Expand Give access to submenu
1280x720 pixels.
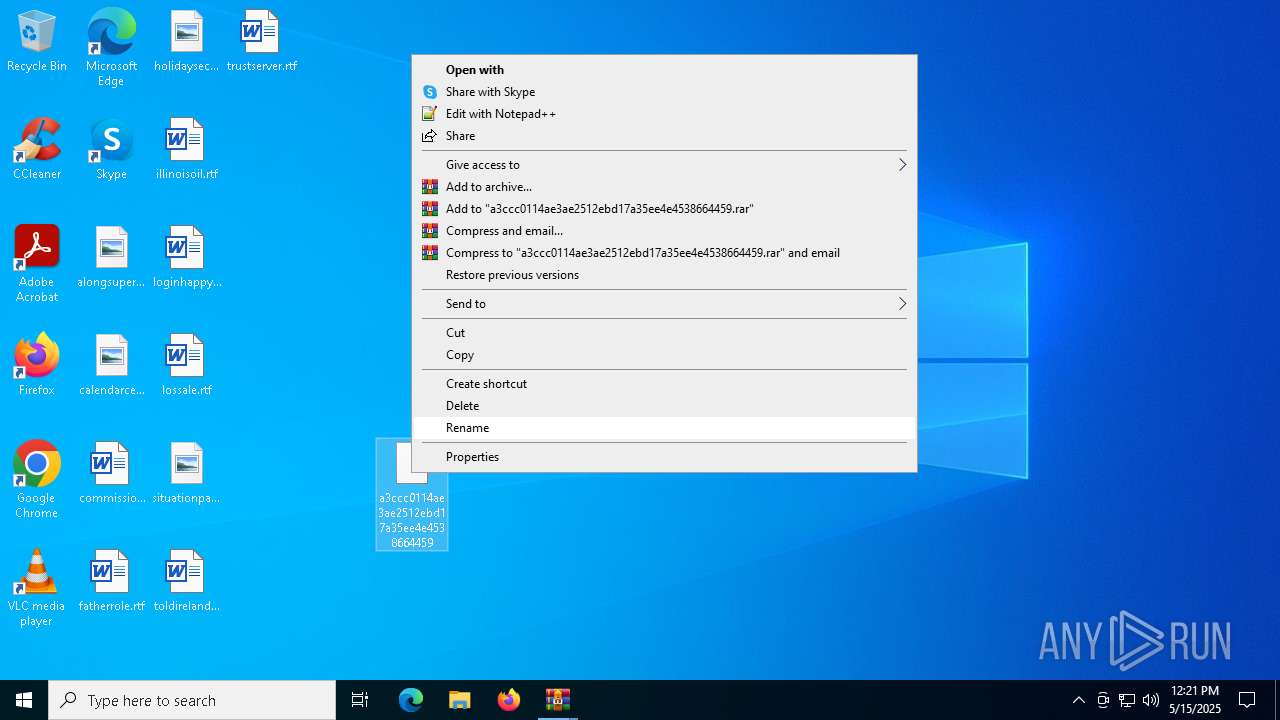pos(665,165)
